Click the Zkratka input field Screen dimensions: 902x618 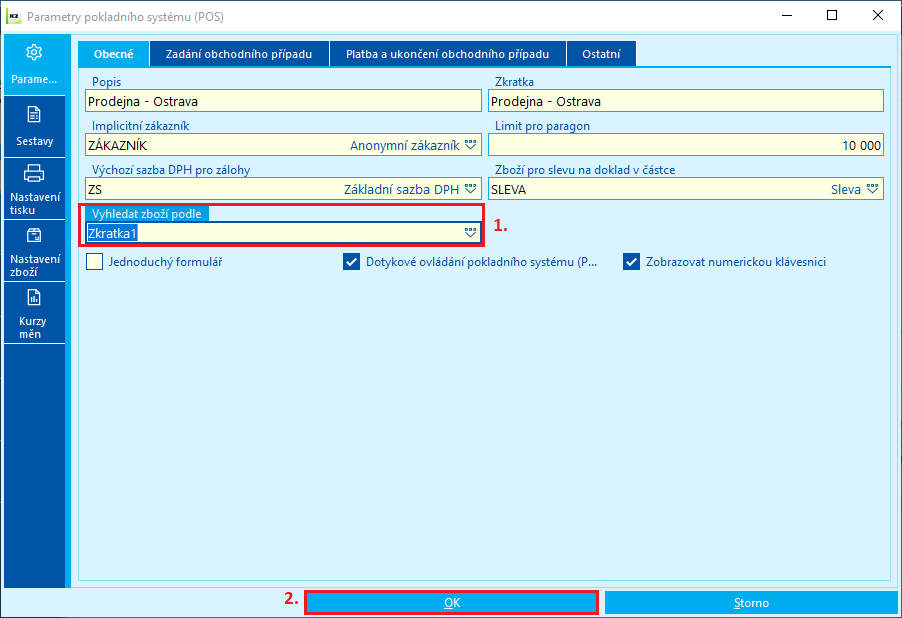(686, 101)
